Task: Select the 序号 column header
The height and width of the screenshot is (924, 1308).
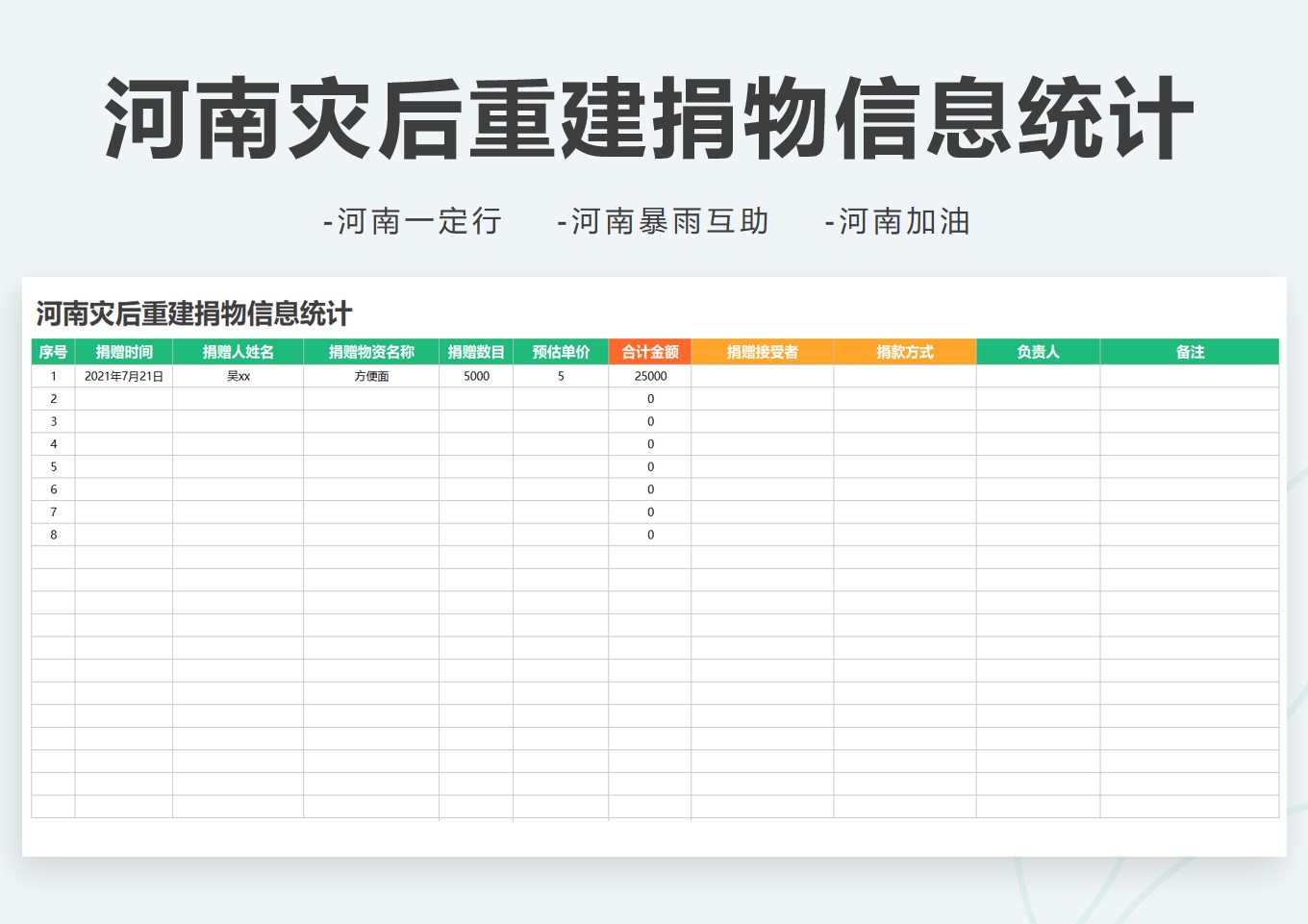Action: [x=52, y=352]
